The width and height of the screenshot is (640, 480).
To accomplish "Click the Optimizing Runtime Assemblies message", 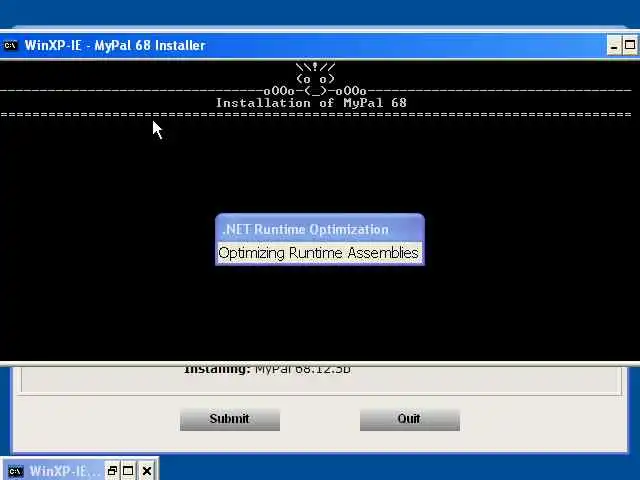I will tap(318, 253).
